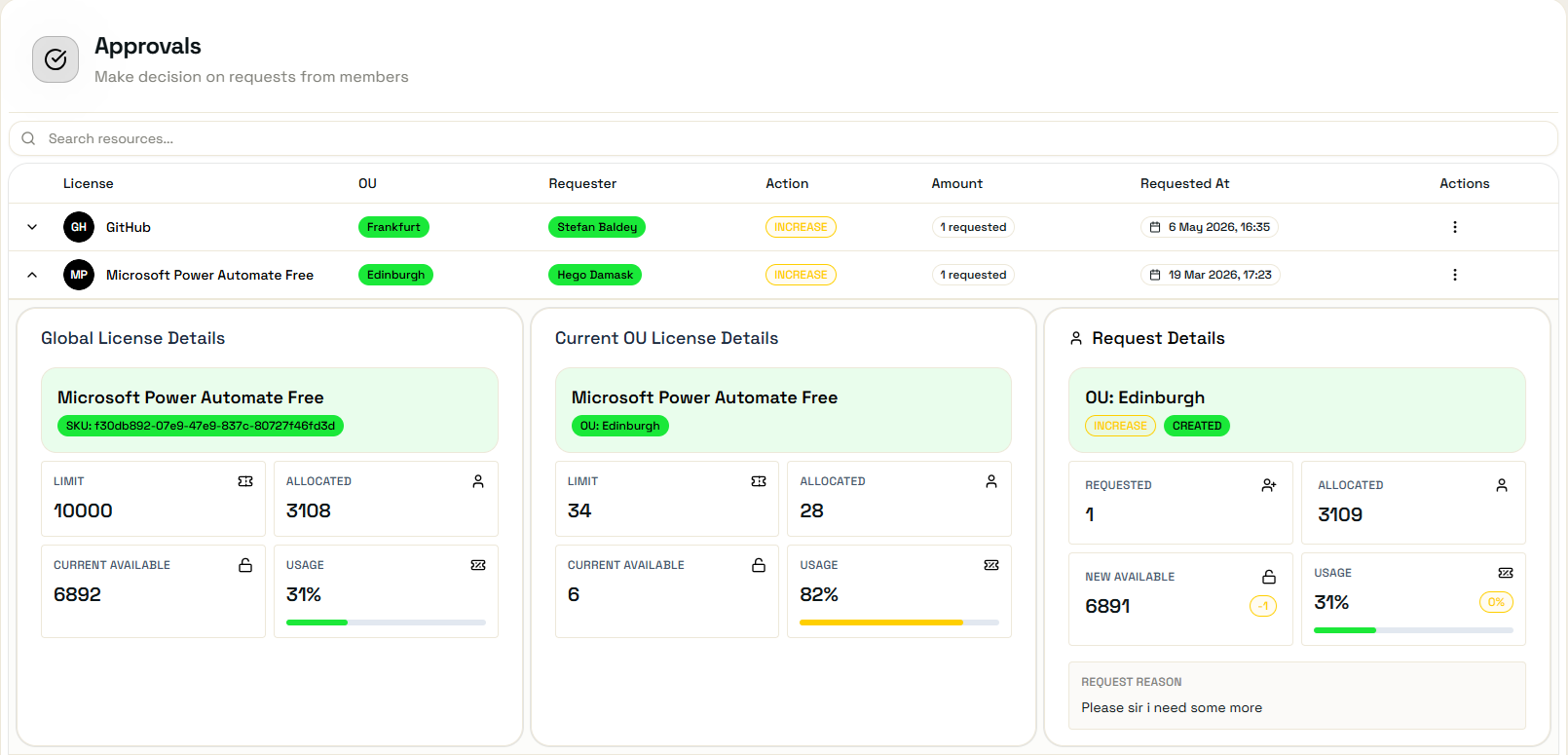This screenshot has height=755, width=1568.
Task: Click the Global License usage progress bar
Action: (386, 623)
